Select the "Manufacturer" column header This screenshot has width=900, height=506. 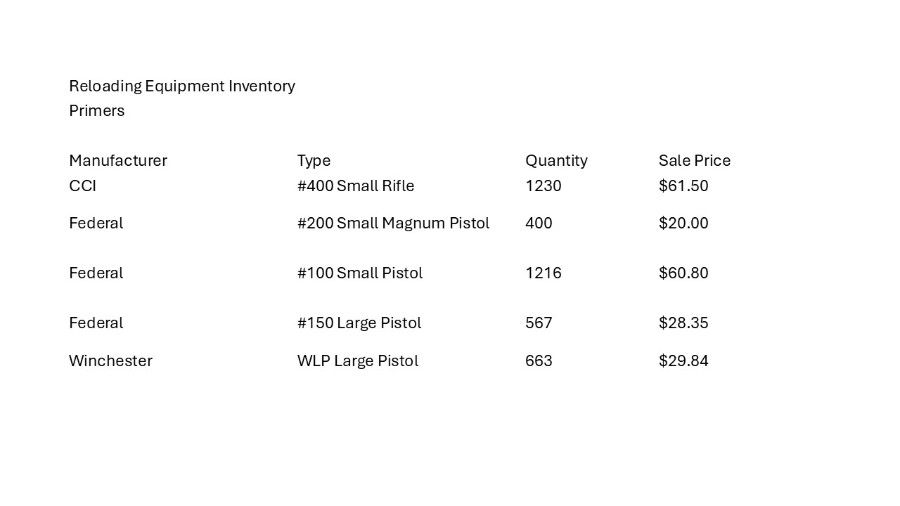118,160
